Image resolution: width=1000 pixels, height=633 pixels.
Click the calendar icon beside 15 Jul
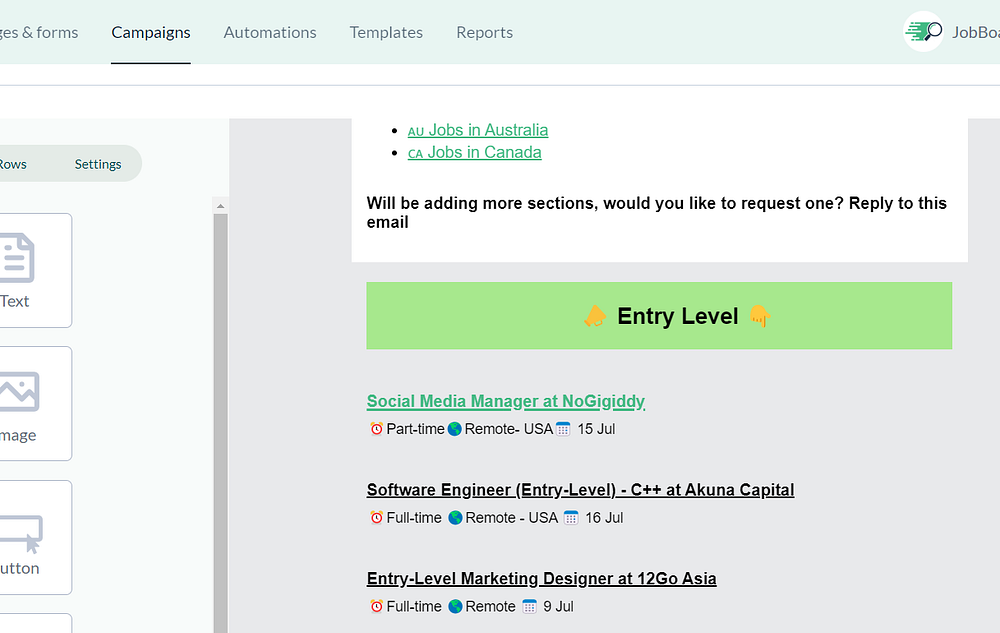[563, 429]
